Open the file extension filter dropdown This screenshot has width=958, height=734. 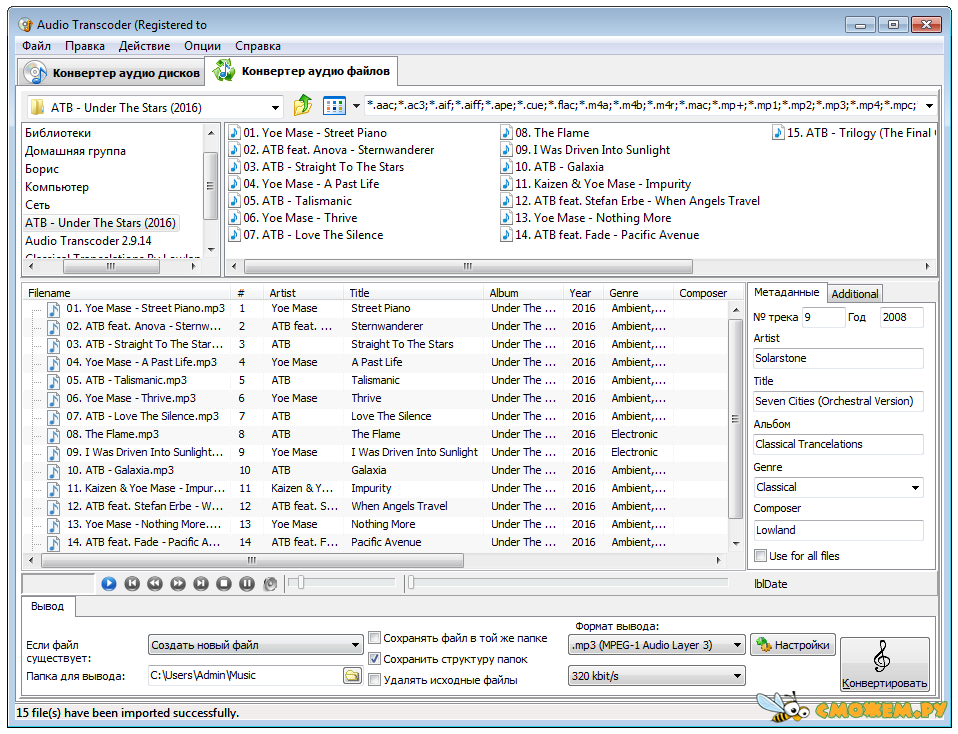coord(929,106)
